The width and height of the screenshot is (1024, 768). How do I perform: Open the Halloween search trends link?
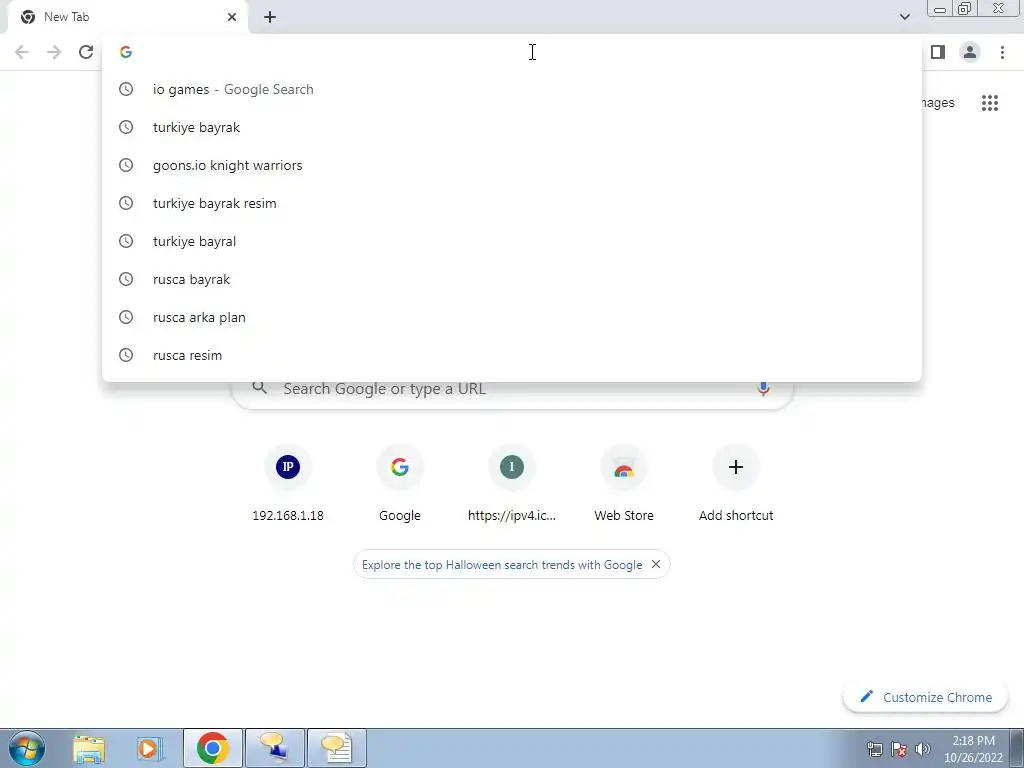(502, 565)
